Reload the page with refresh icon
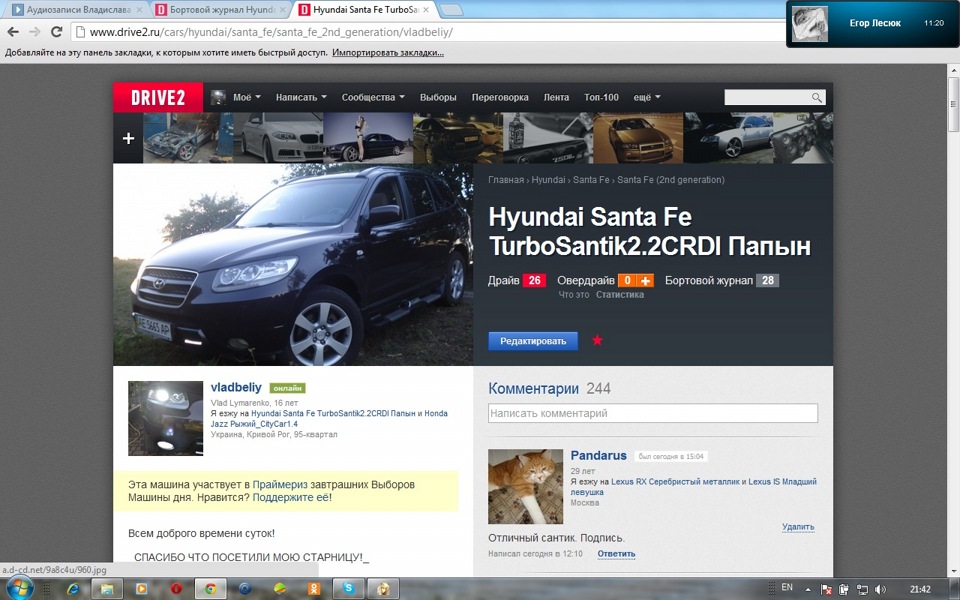 [56, 32]
